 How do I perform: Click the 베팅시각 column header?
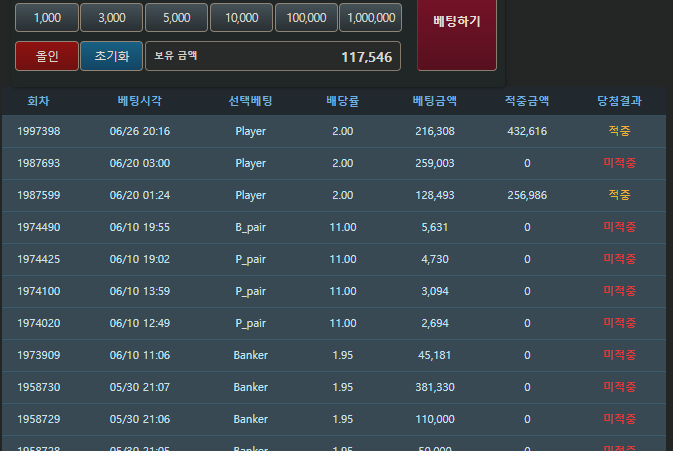pyautogui.click(x=139, y=101)
